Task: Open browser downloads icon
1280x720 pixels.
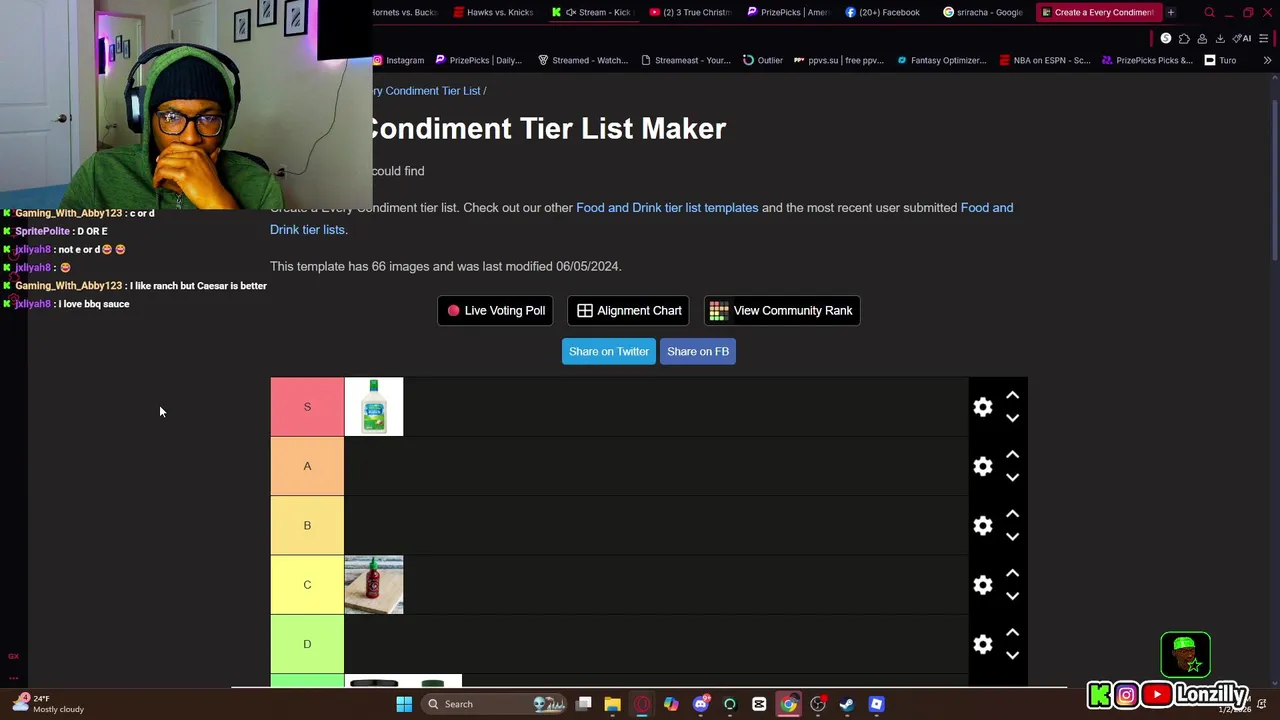Action: point(1220,38)
